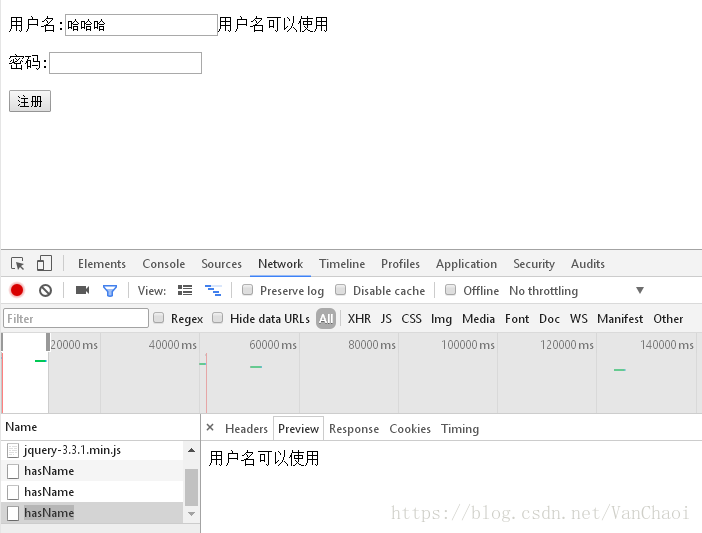Image resolution: width=702 pixels, height=533 pixels.
Task: Click timeline overview left handle
Action: pyautogui.click(x=2, y=342)
